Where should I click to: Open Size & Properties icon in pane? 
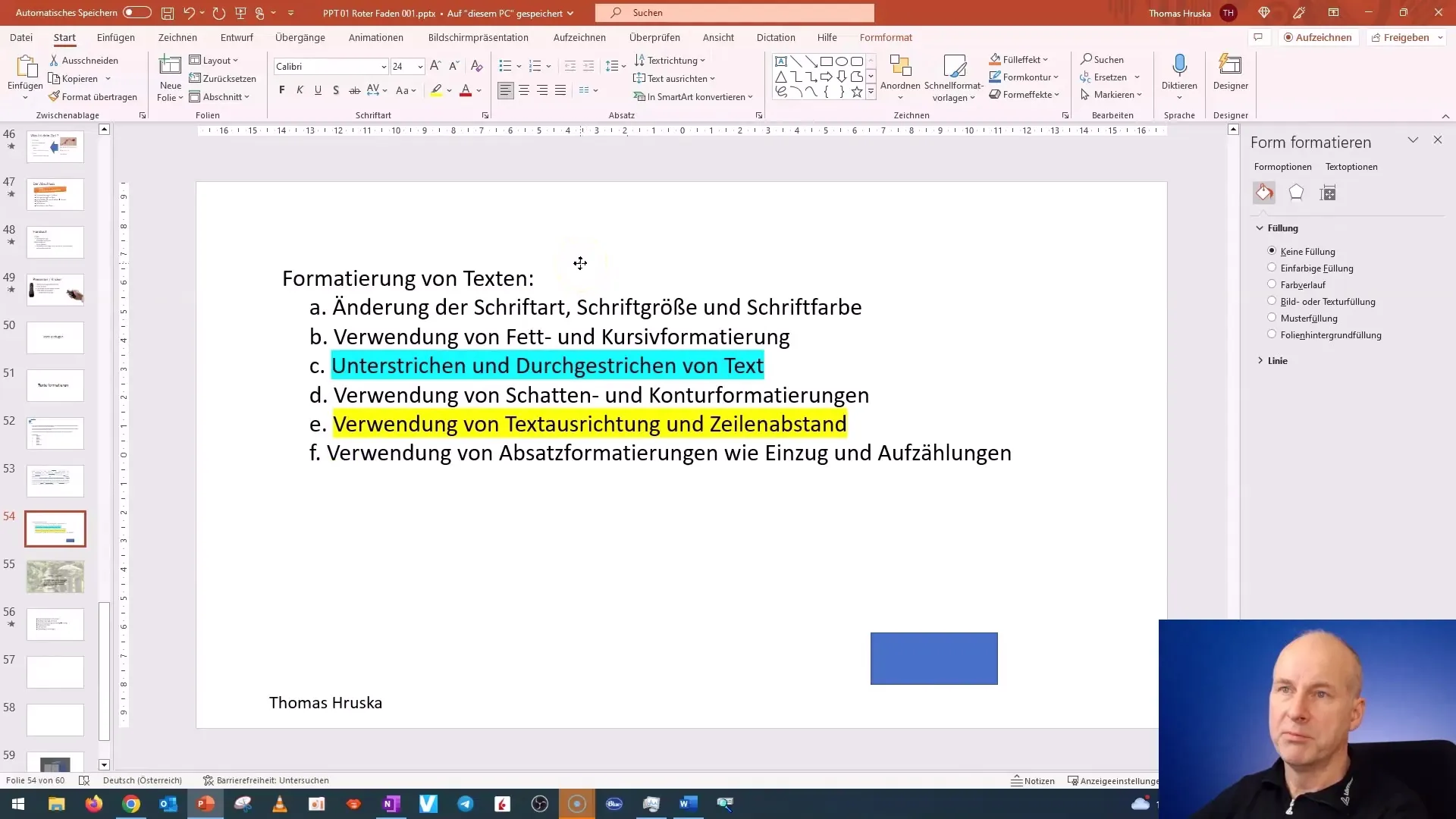tap(1328, 193)
